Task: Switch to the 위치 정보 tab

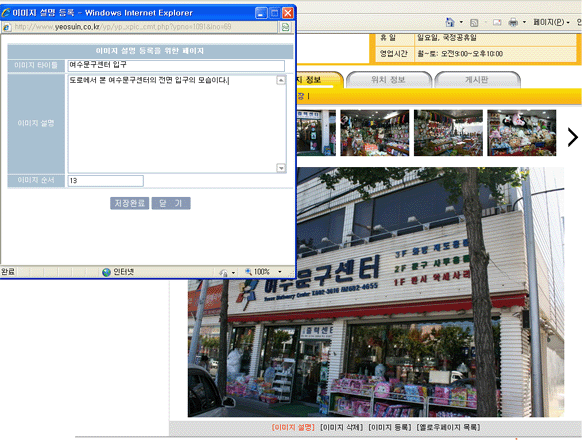Action: [x=388, y=80]
